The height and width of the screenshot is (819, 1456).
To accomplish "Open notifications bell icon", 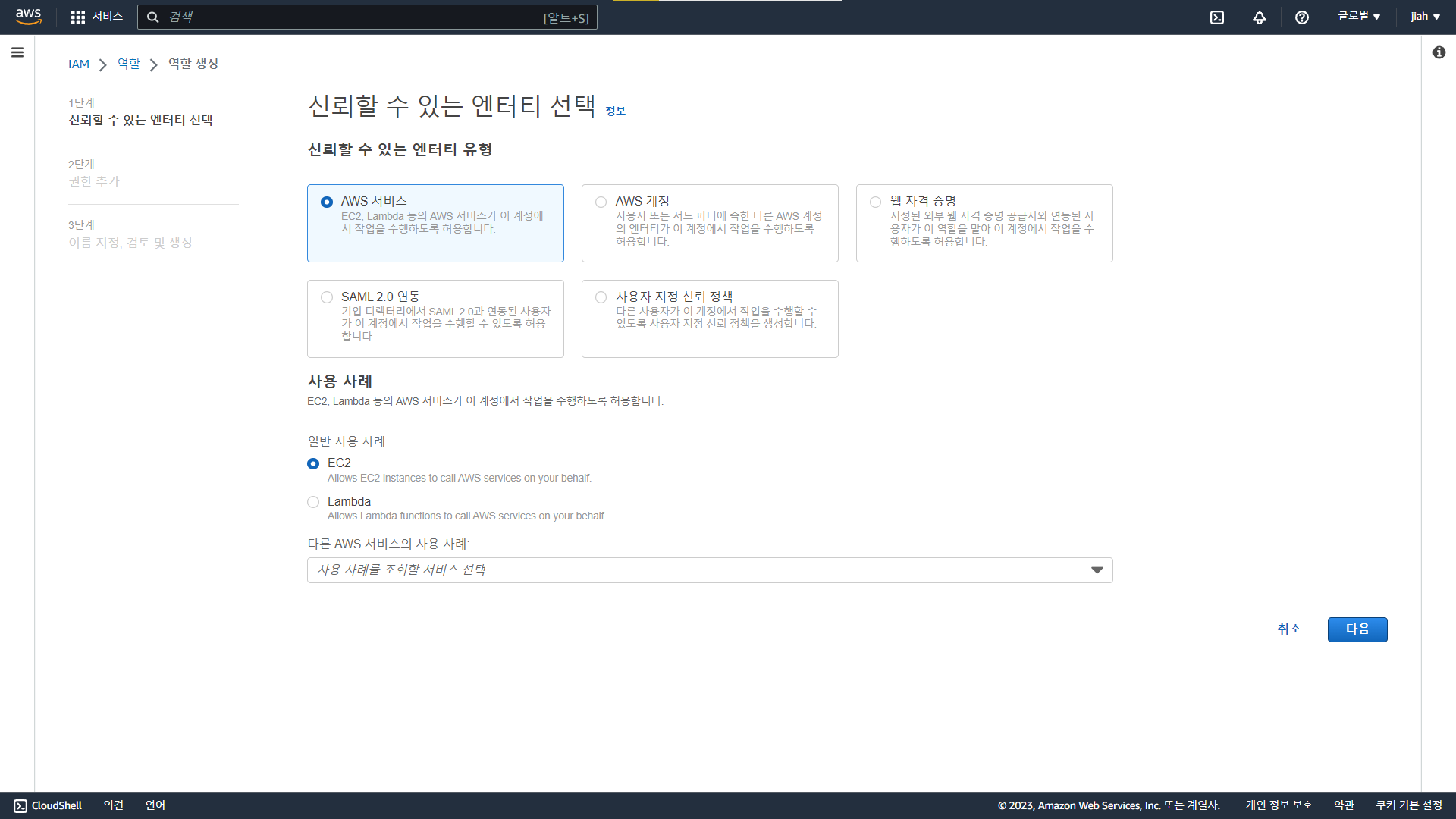I will coord(1259,17).
